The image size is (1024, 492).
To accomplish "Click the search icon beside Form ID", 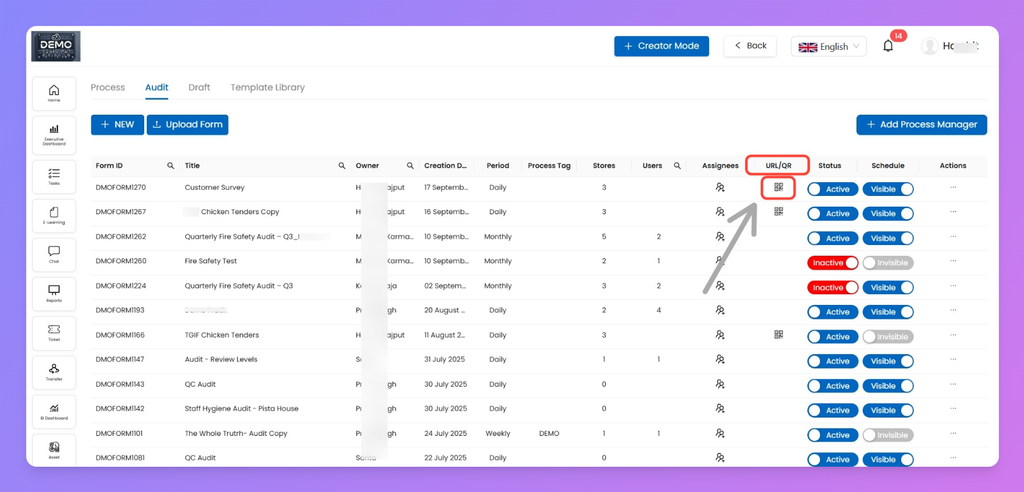I will (x=170, y=166).
